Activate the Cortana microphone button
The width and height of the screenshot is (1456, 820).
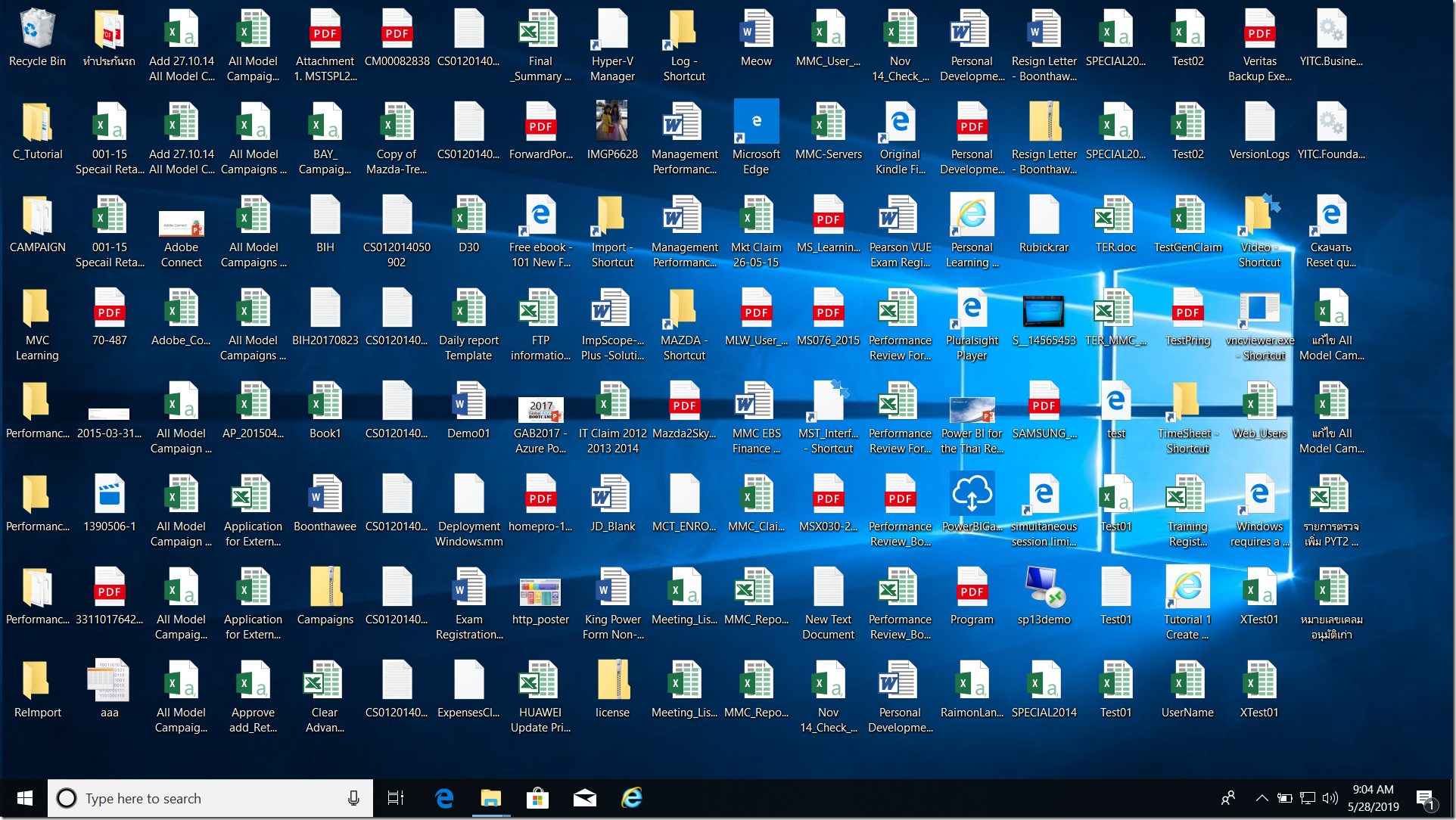(353, 798)
